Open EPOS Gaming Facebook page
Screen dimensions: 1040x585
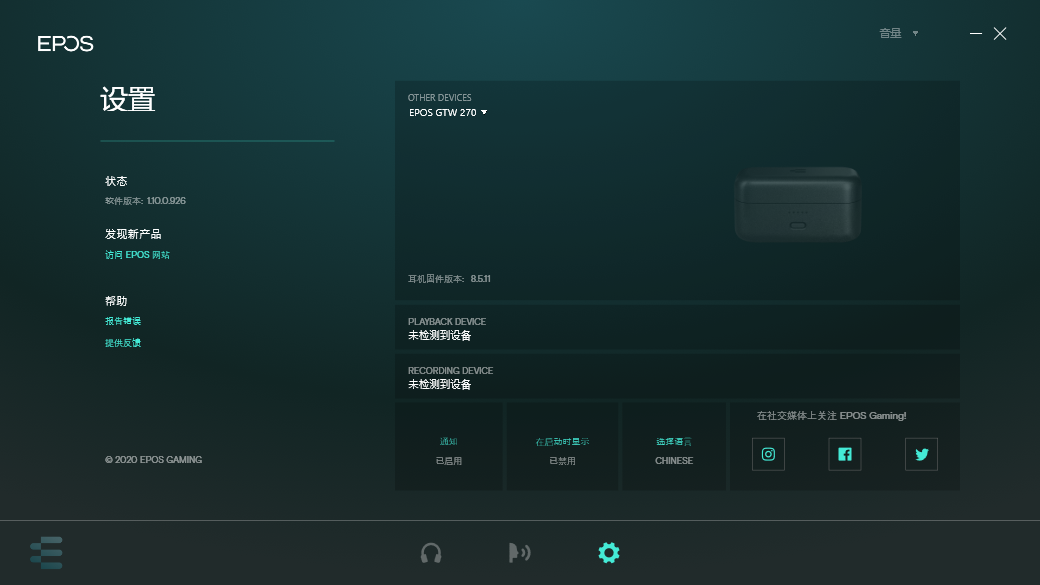click(845, 454)
